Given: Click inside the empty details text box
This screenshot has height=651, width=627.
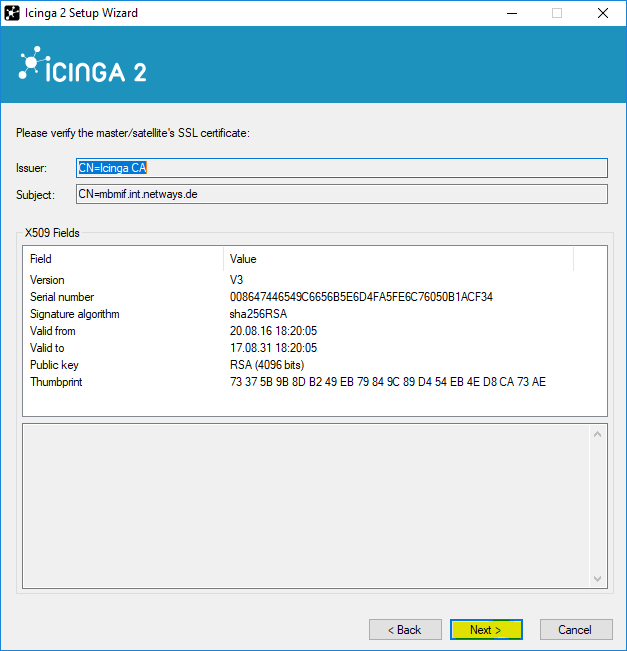Looking at the screenshot, I should click(x=306, y=506).
